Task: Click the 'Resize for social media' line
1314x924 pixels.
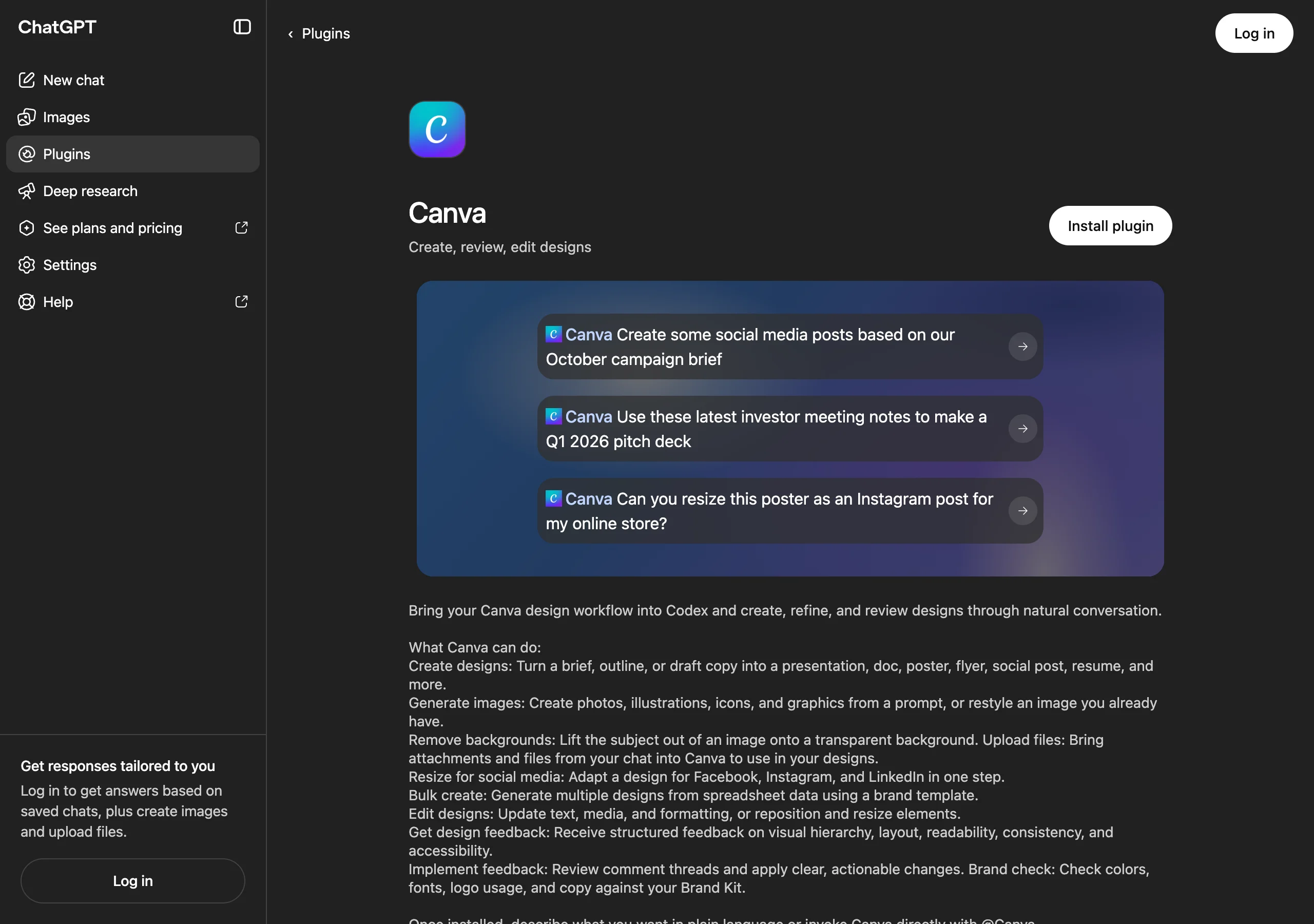Action: [x=706, y=777]
